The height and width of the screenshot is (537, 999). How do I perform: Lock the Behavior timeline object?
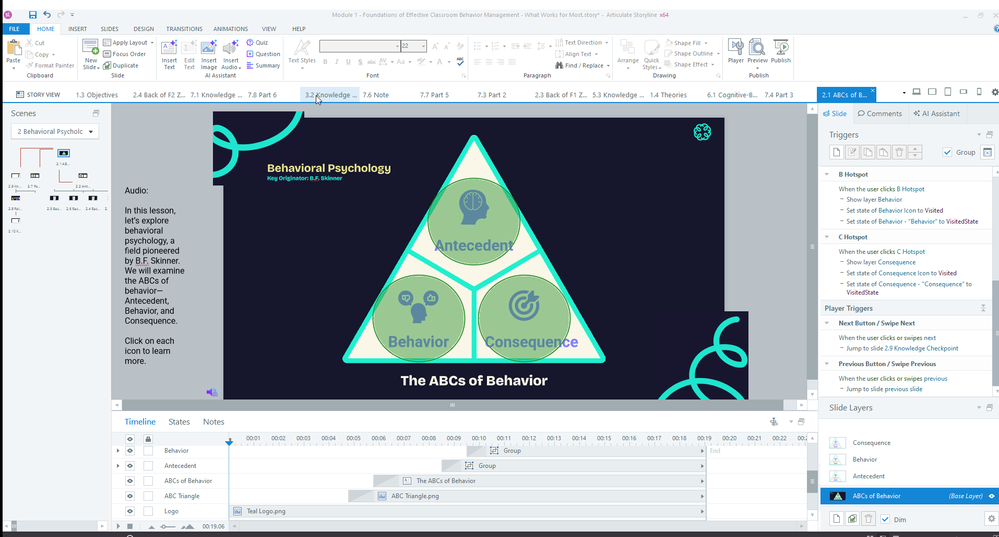[148, 450]
